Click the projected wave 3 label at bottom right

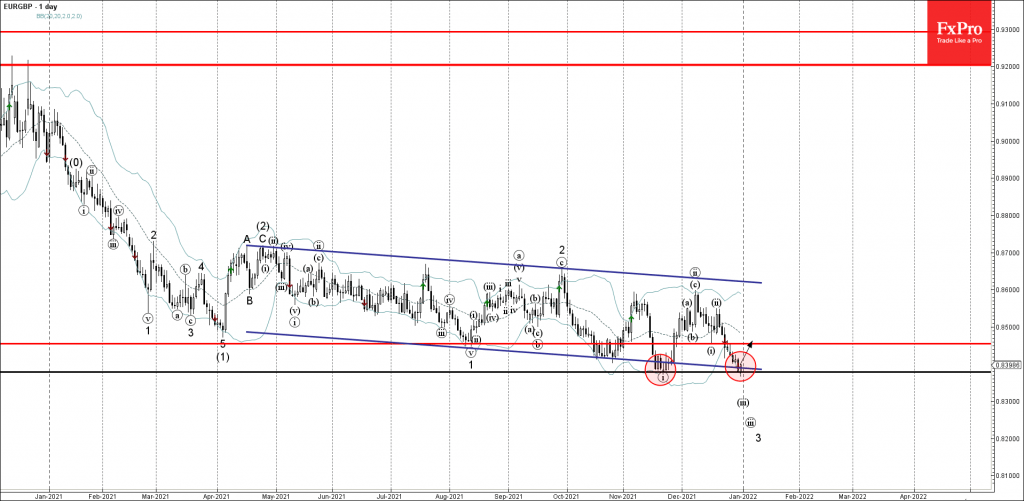click(x=758, y=438)
